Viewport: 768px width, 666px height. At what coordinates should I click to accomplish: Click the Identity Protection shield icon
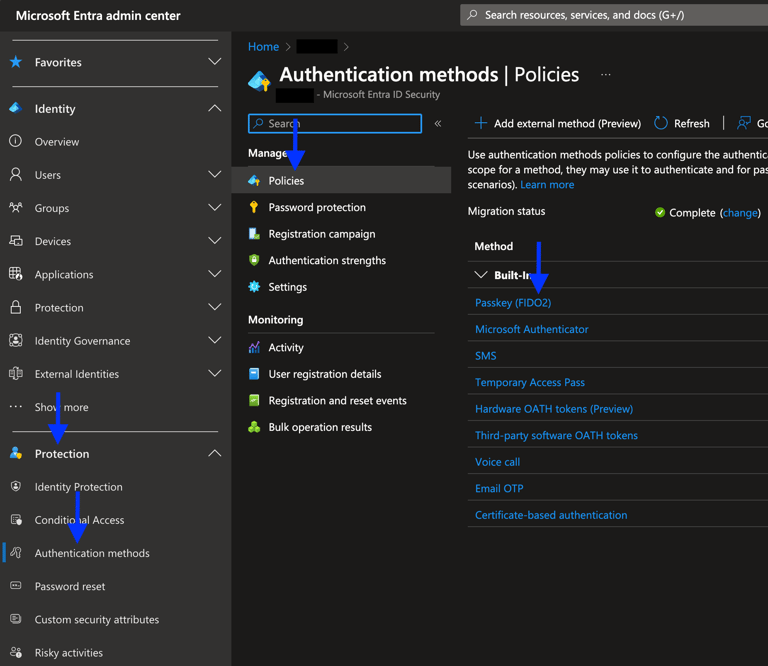click(x=16, y=486)
